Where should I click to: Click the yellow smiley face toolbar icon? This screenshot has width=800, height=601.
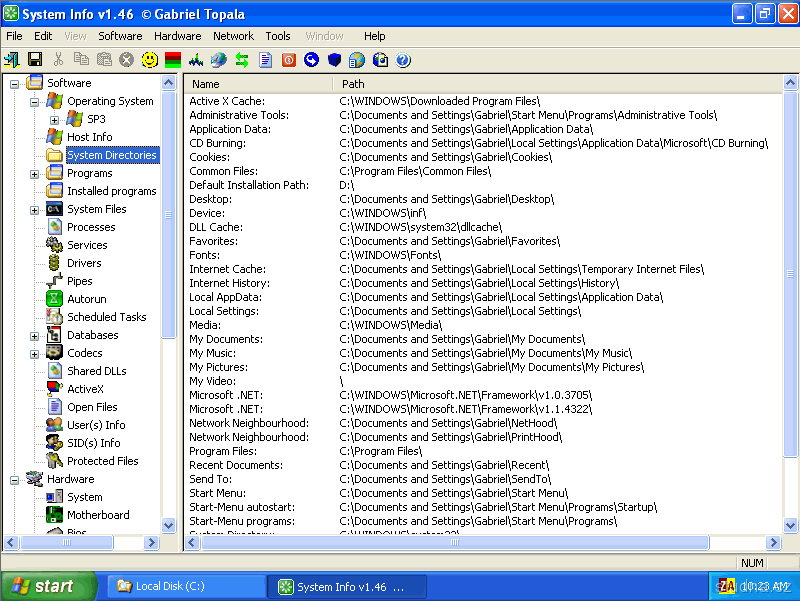(x=149, y=60)
